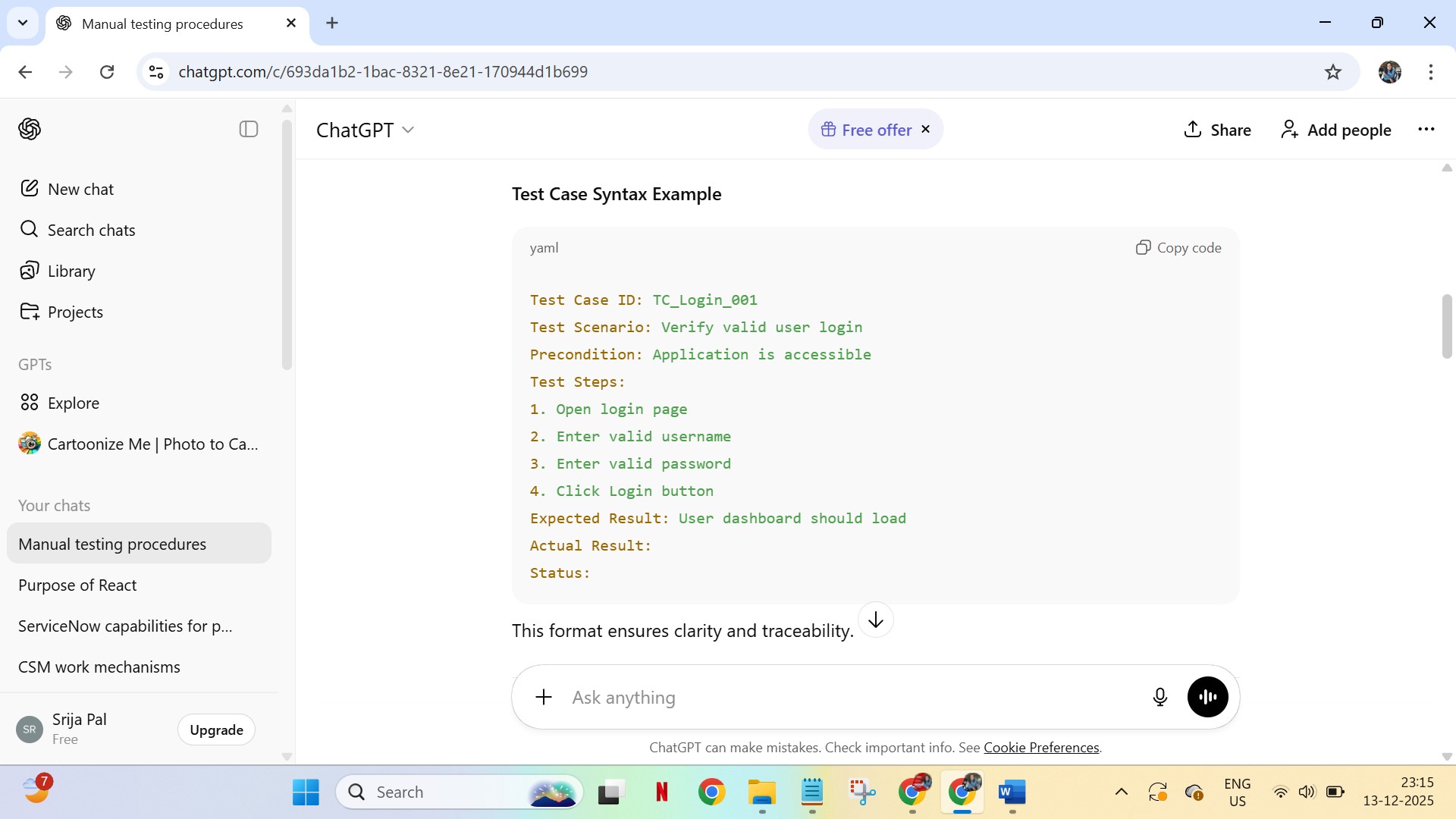This screenshot has width=1456, height=819.
Task: Start voice mode conversation
Action: [x=1207, y=697]
